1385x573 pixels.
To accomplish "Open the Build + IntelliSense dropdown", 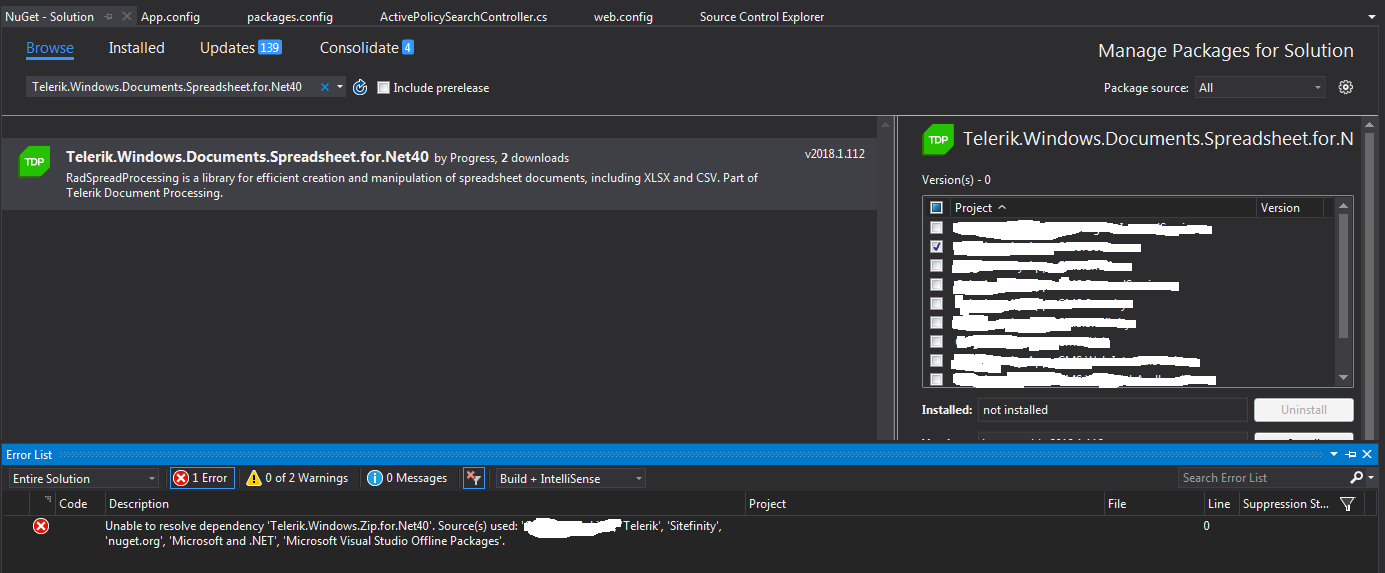I will tap(571, 479).
